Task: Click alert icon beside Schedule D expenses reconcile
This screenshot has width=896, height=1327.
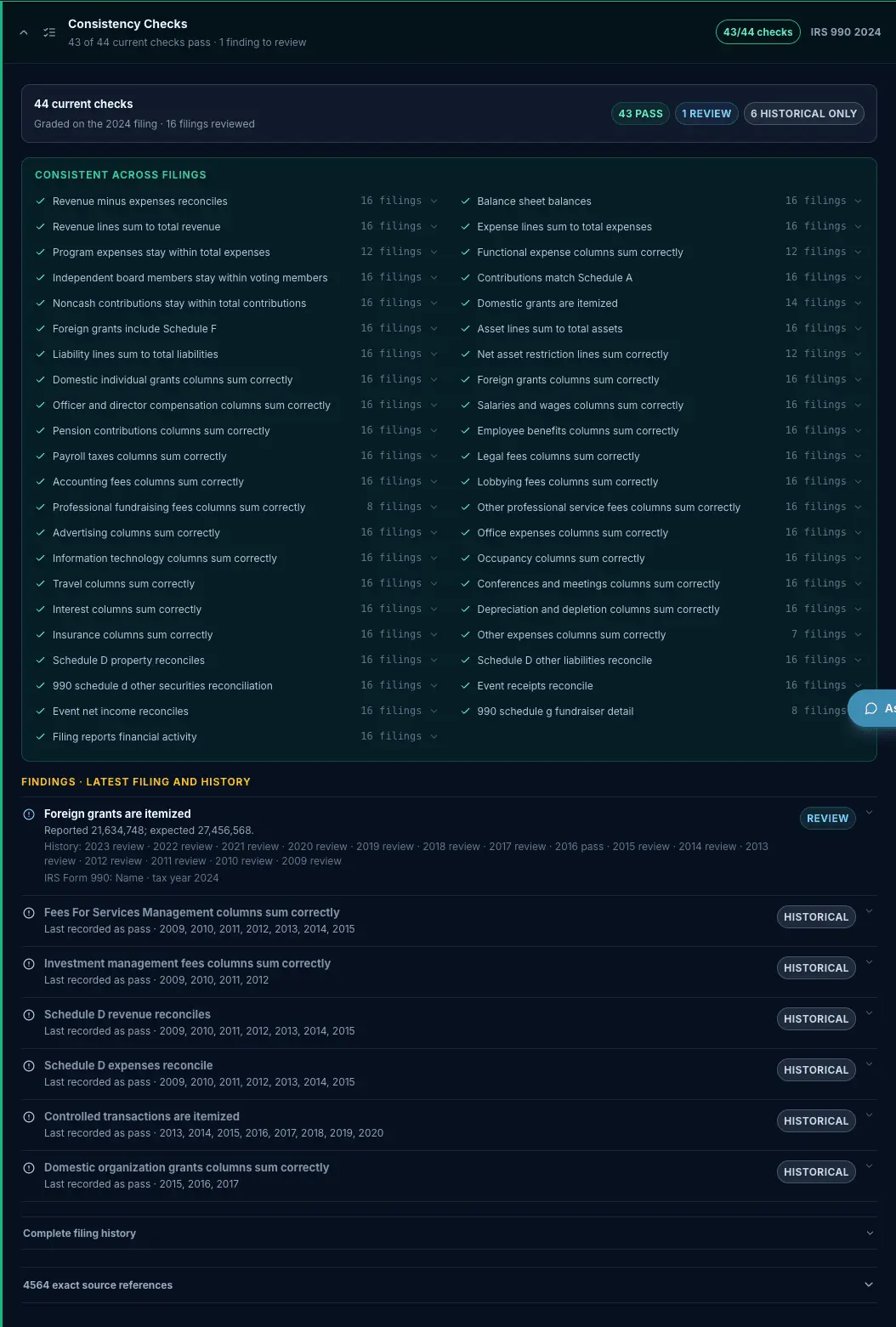Action: 29,1065
